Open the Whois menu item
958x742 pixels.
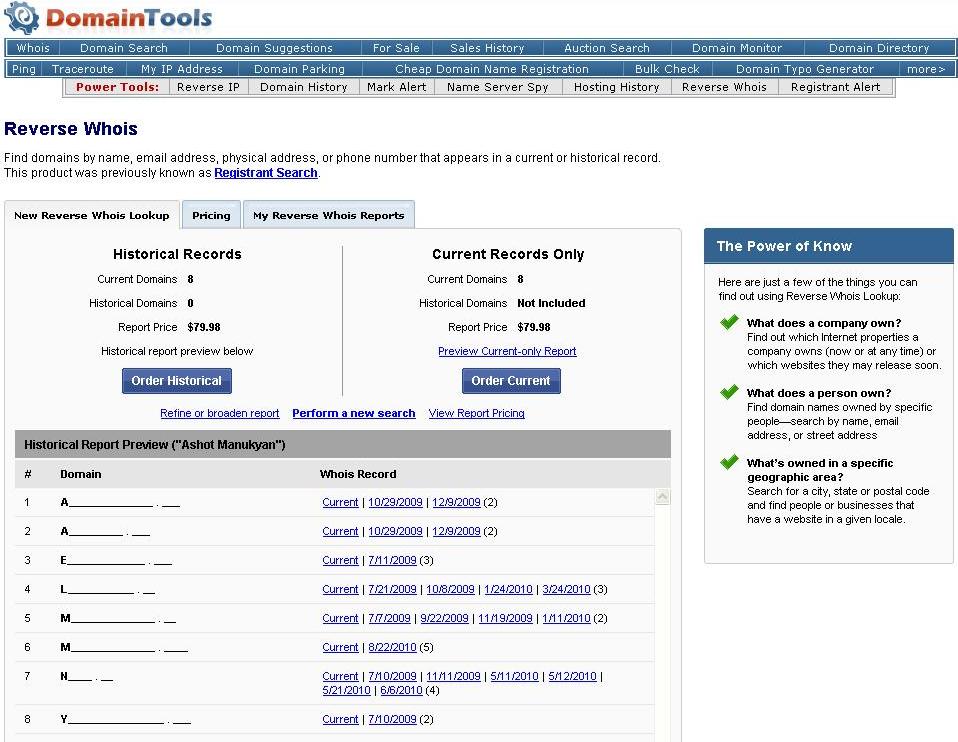pos(33,48)
